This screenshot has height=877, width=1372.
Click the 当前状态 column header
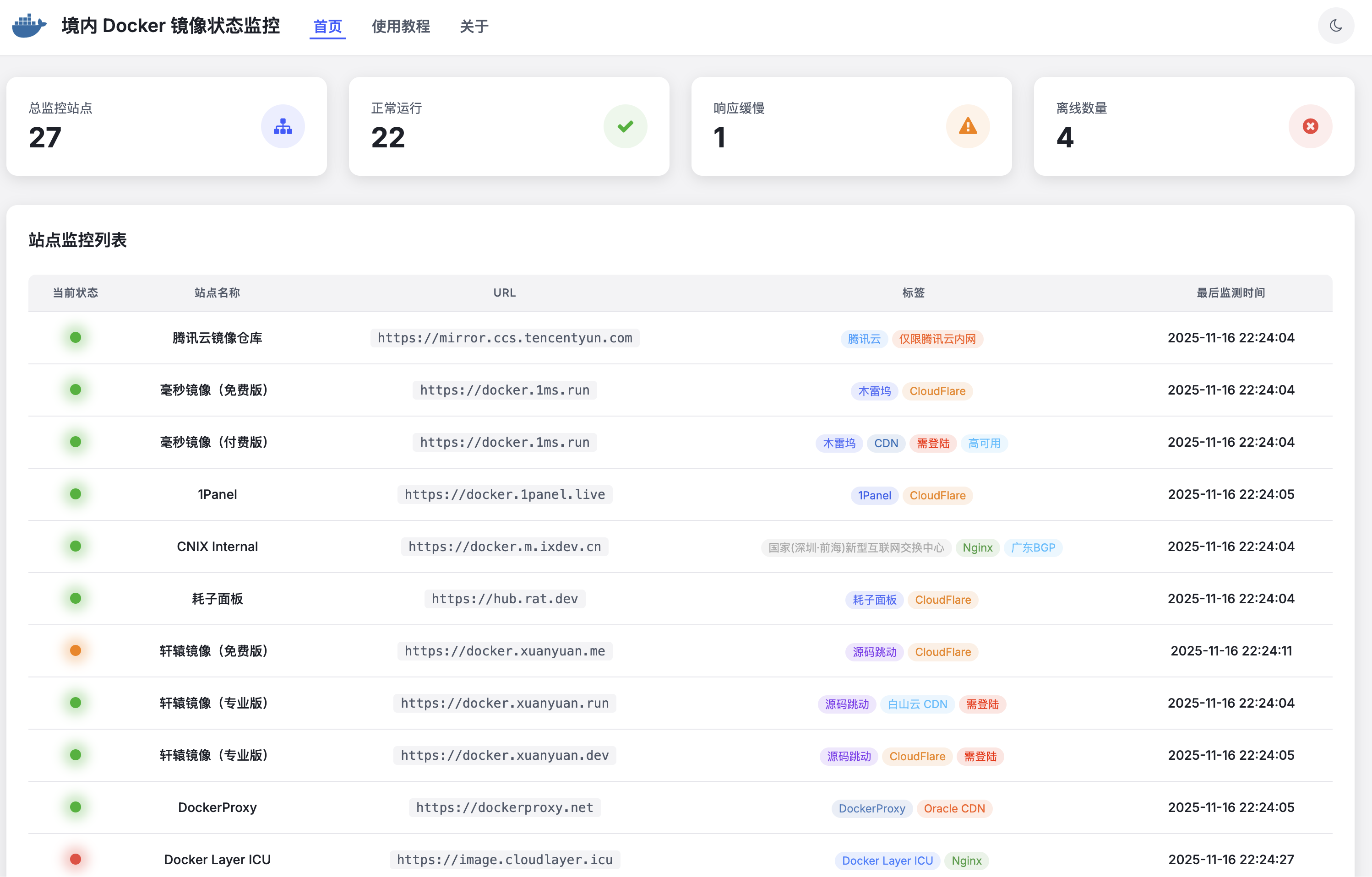[x=75, y=292]
